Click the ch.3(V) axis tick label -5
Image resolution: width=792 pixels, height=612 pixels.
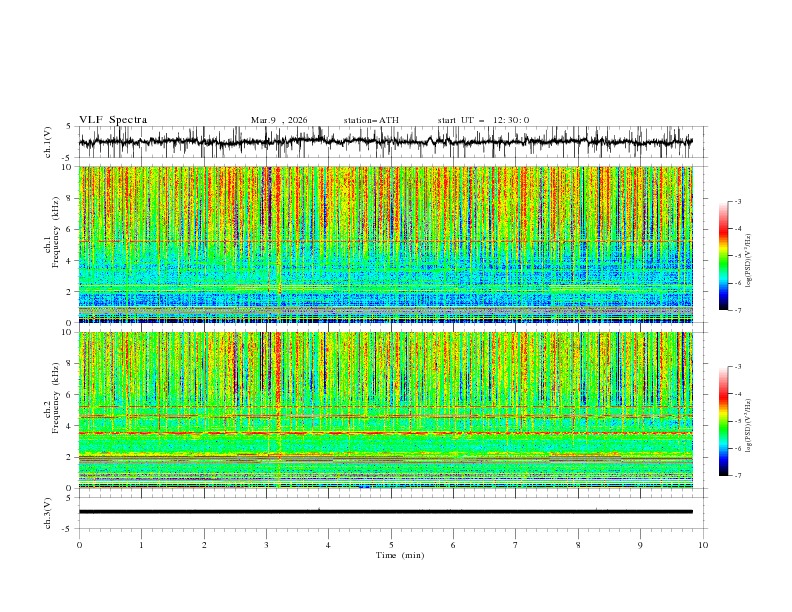click(x=68, y=529)
